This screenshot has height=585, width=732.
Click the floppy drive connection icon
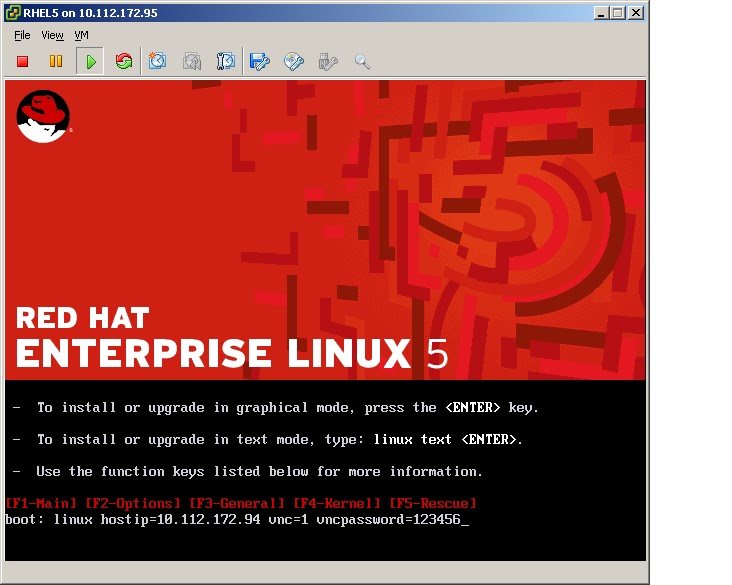(x=260, y=61)
